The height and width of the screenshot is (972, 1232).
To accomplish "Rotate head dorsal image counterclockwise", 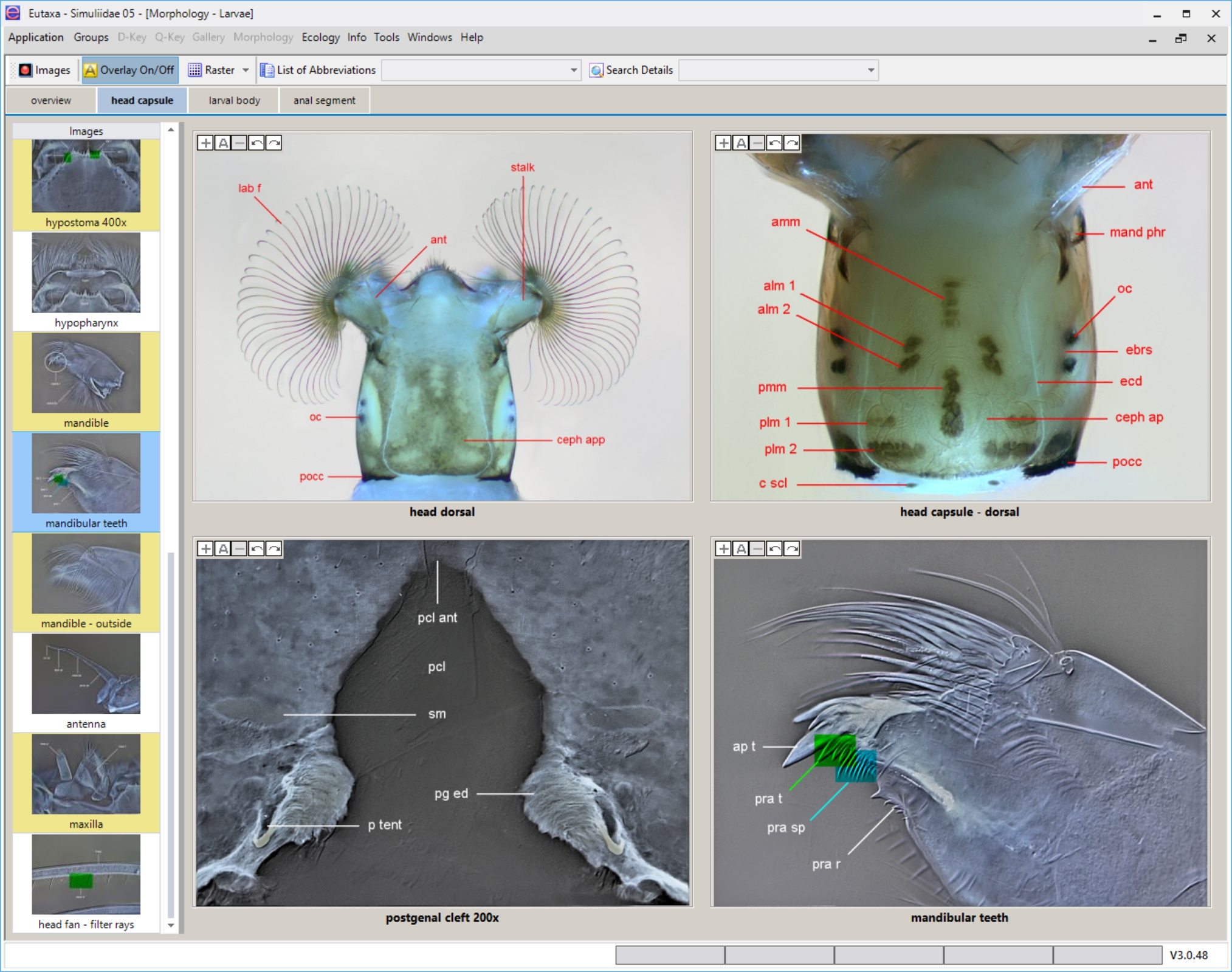I will (x=257, y=143).
